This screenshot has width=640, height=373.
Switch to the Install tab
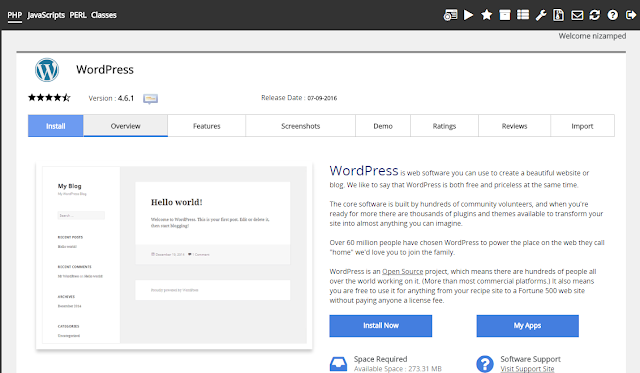click(x=56, y=126)
